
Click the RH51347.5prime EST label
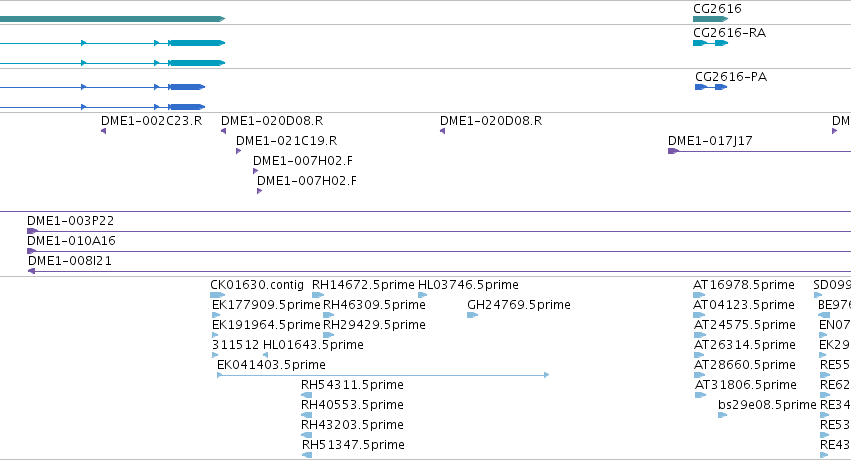click(353, 445)
